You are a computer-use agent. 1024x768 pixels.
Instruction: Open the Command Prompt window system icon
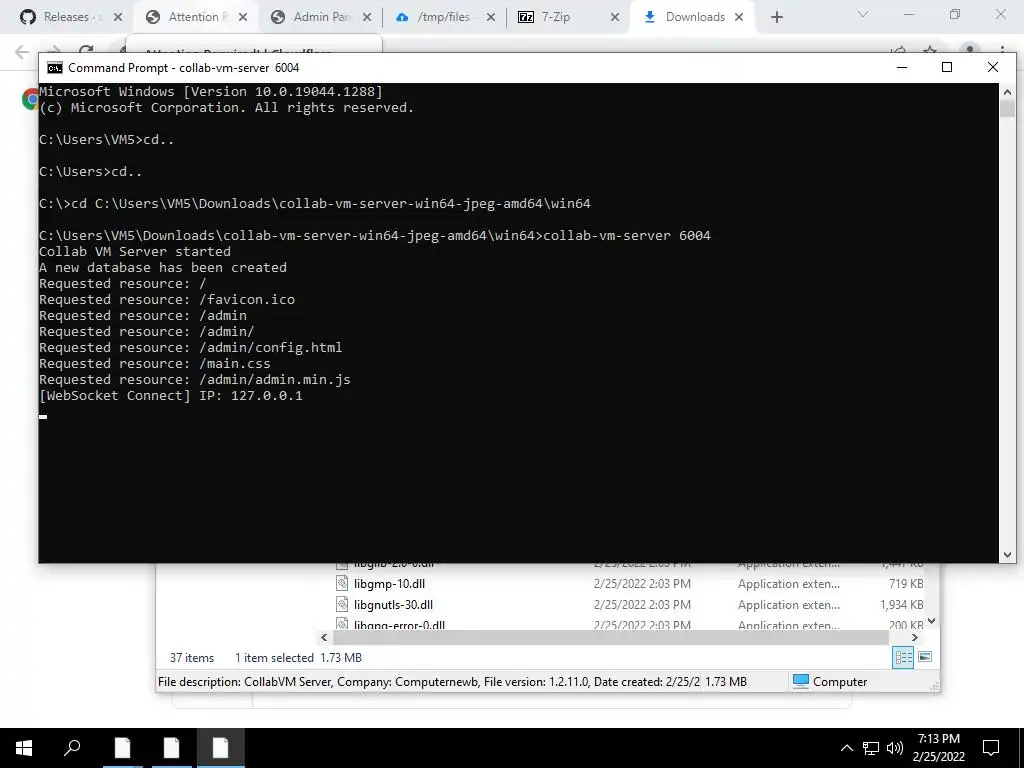click(55, 68)
